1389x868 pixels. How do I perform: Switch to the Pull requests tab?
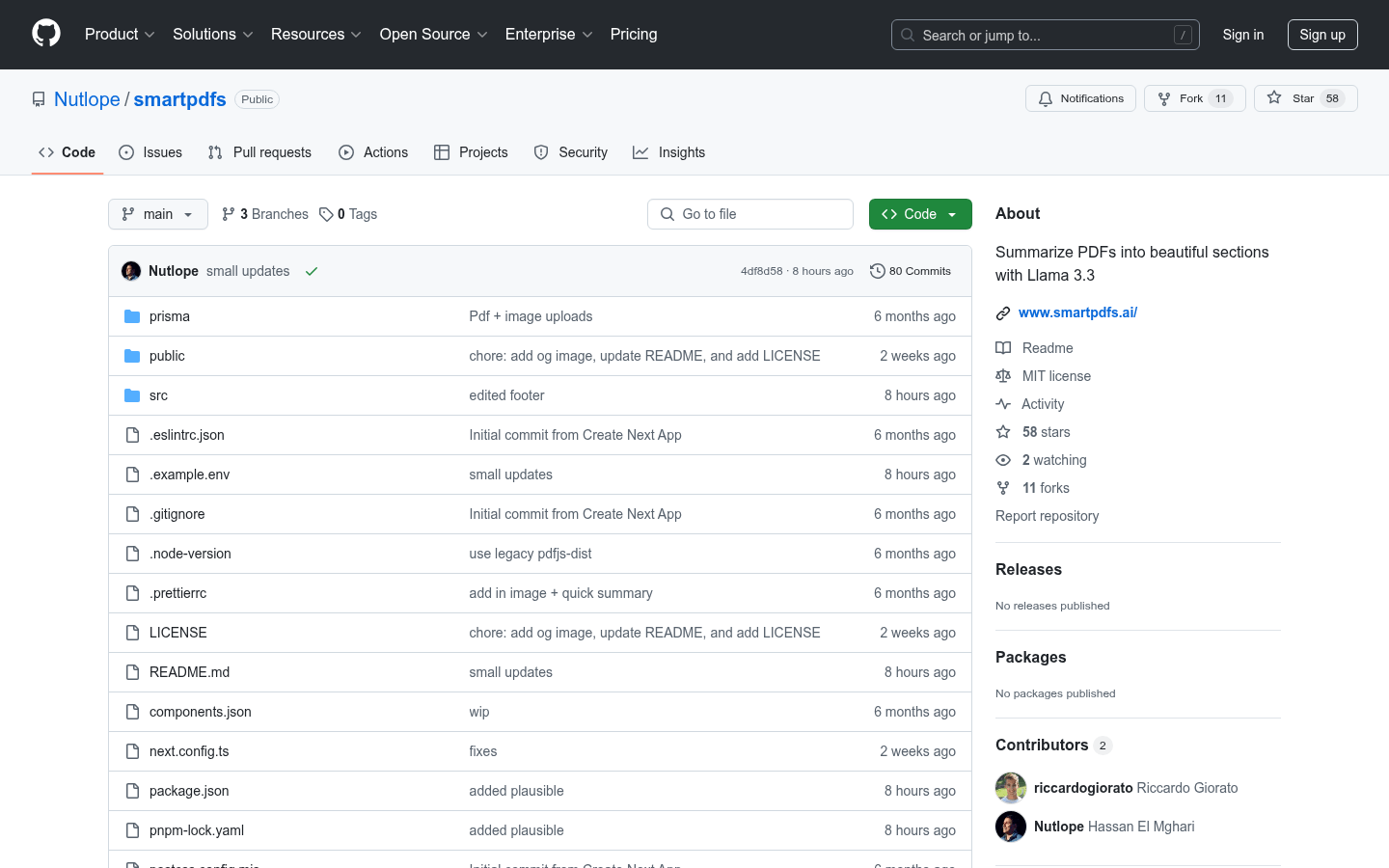(x=259, y=152)
